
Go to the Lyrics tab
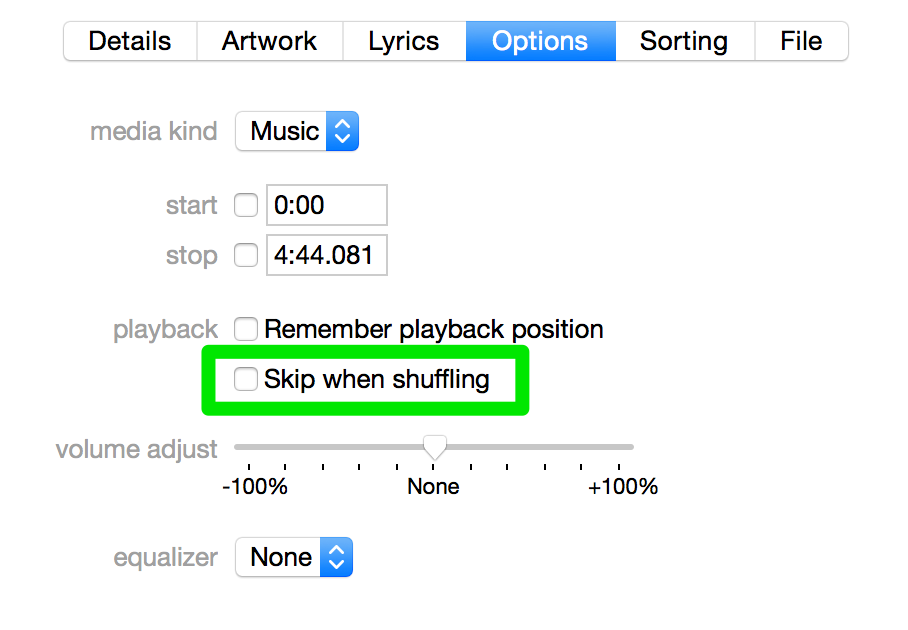(403, 42)
